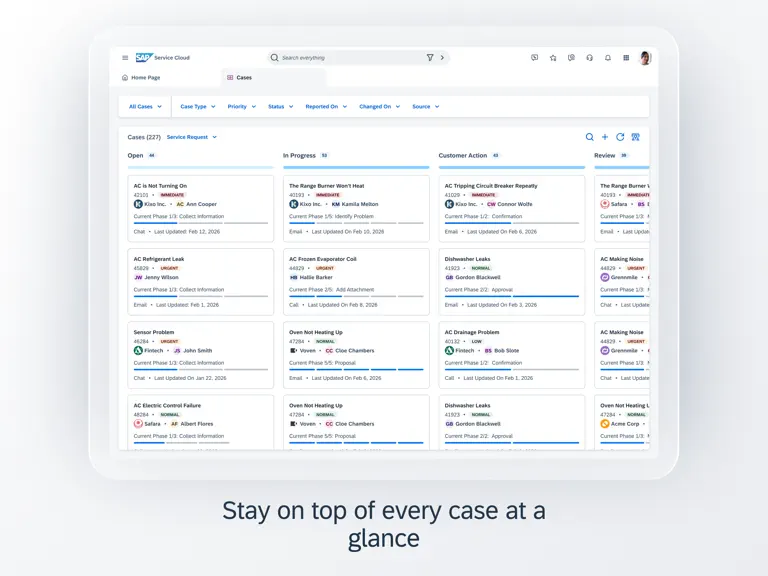The image size is (768, 576).
Task: Open AC Tripping Circuit Breaker Repeatly case
Action: (x=512, y=209)
